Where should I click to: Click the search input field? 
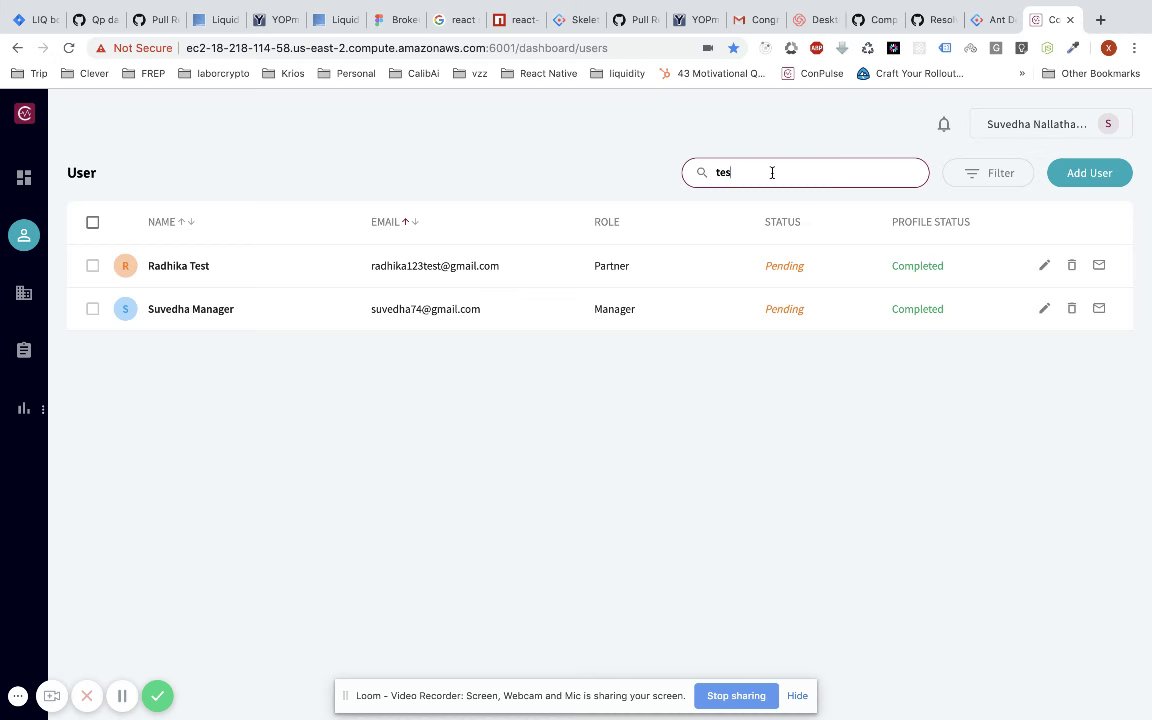coord(805,173)
